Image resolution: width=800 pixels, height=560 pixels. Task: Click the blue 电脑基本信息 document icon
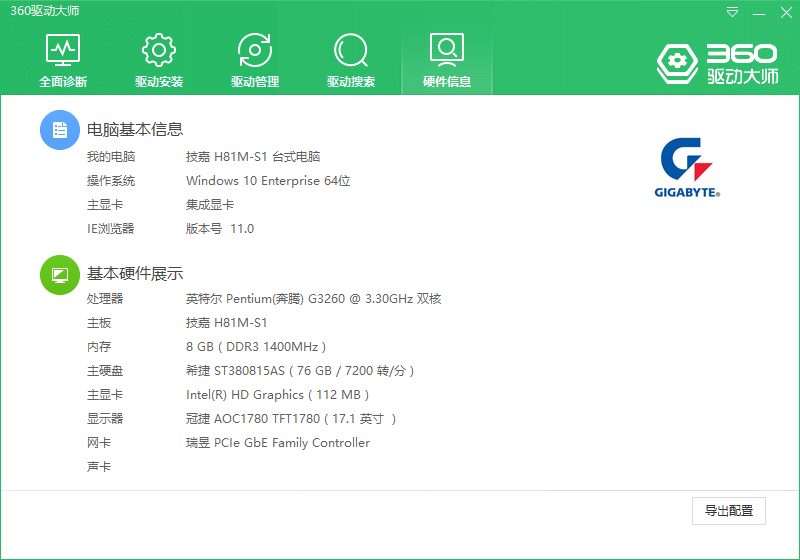(x=60, y=130)
